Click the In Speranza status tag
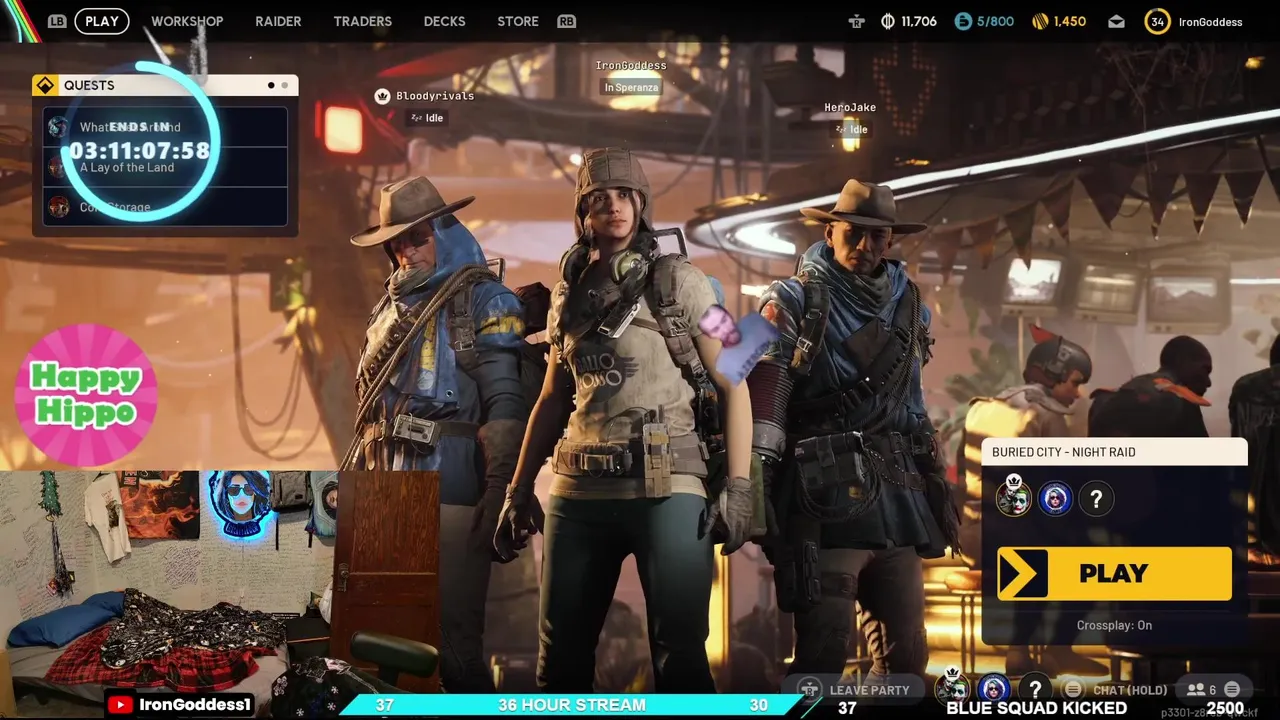The image size is (1280, 720). tap(631, 88)
